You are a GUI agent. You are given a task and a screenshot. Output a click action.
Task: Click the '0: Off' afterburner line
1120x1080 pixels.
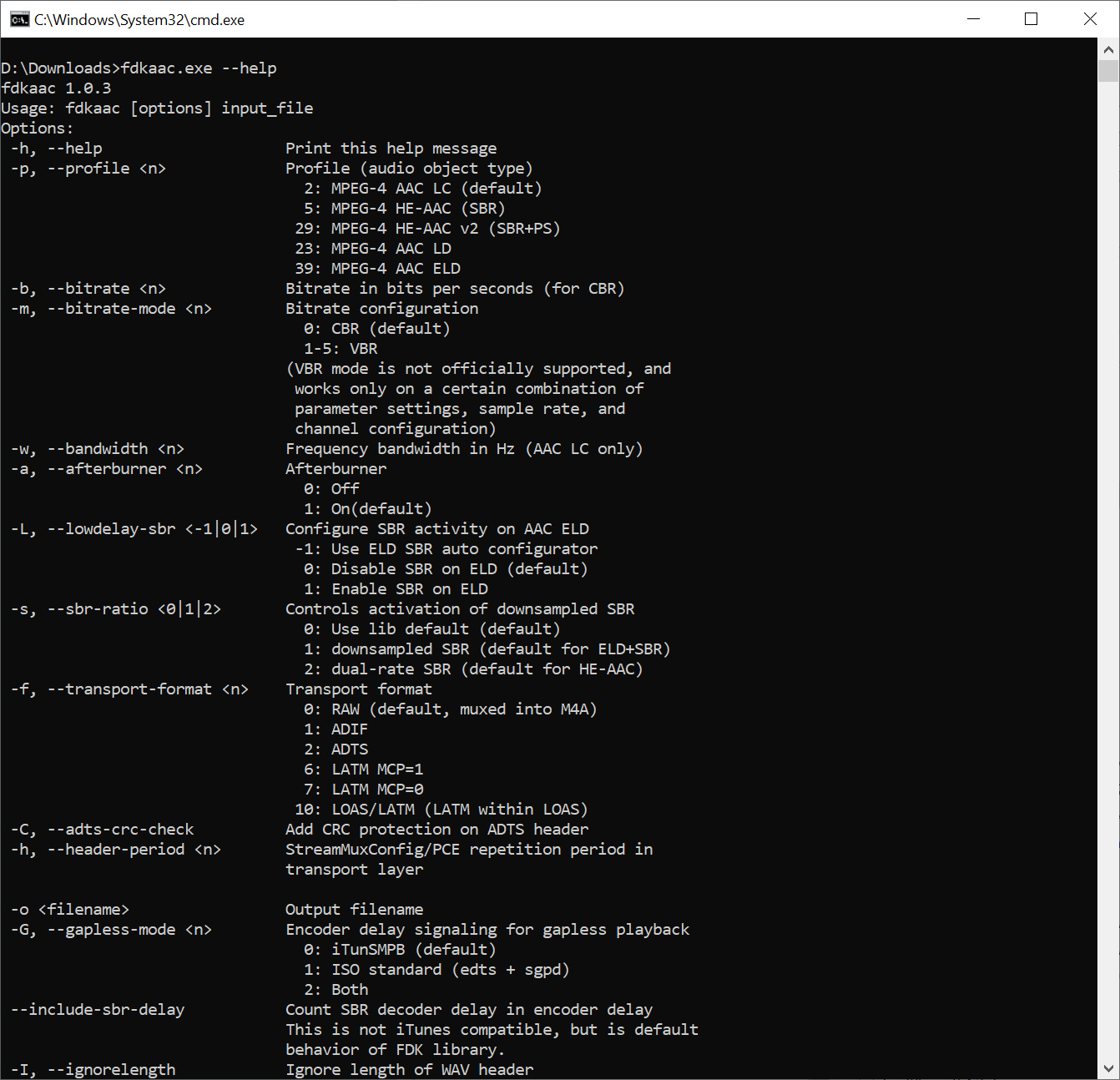click(x=331, y=489)
